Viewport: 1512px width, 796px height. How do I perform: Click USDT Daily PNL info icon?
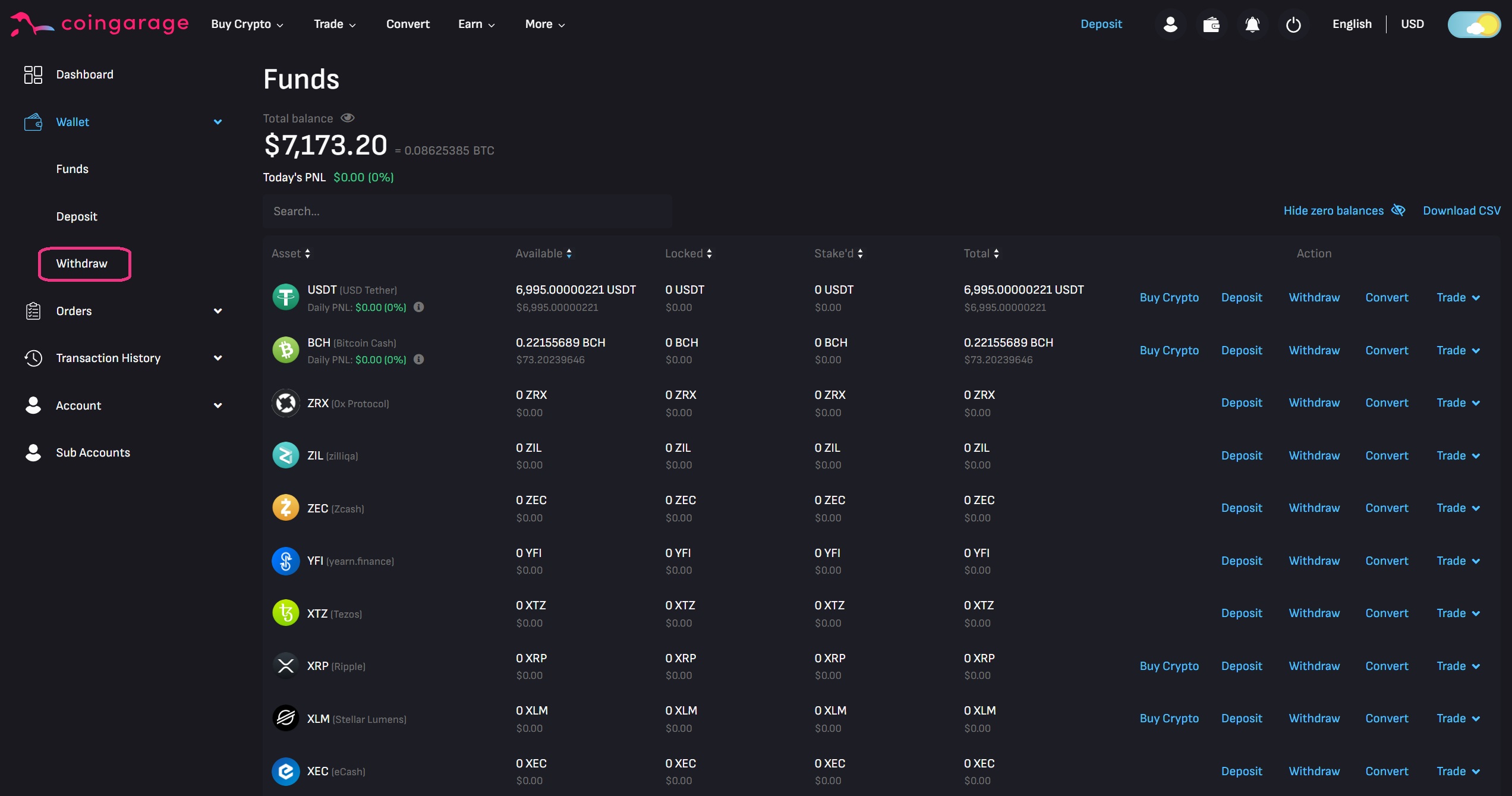(418, 307)
